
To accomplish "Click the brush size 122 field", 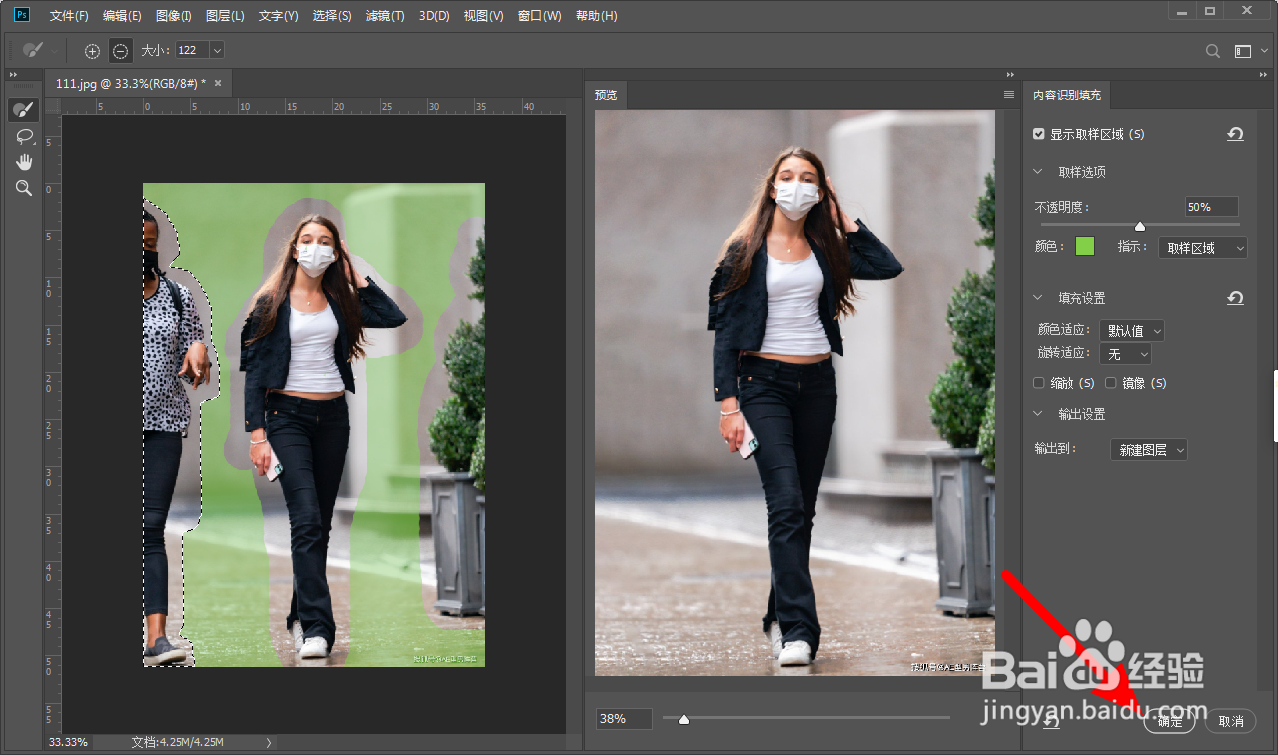I will [191, 50].
